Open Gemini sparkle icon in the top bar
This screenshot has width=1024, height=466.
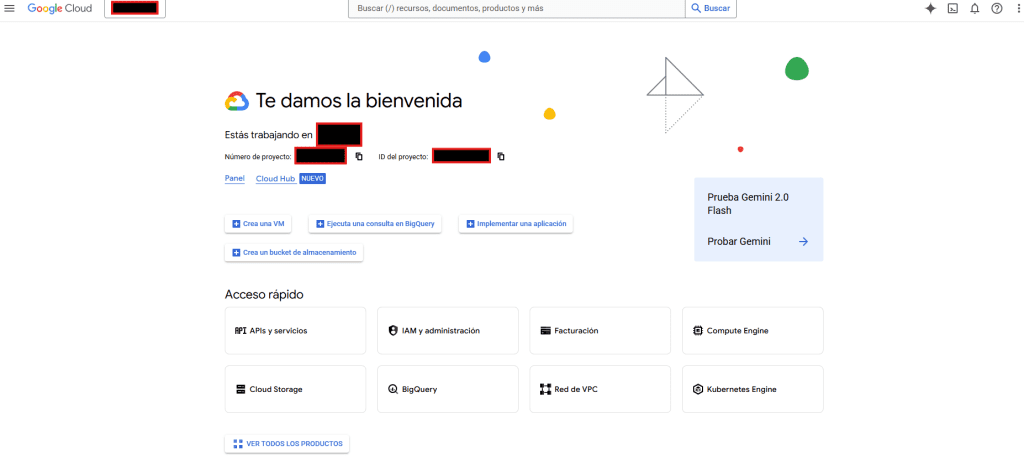(x=931, y=8)
